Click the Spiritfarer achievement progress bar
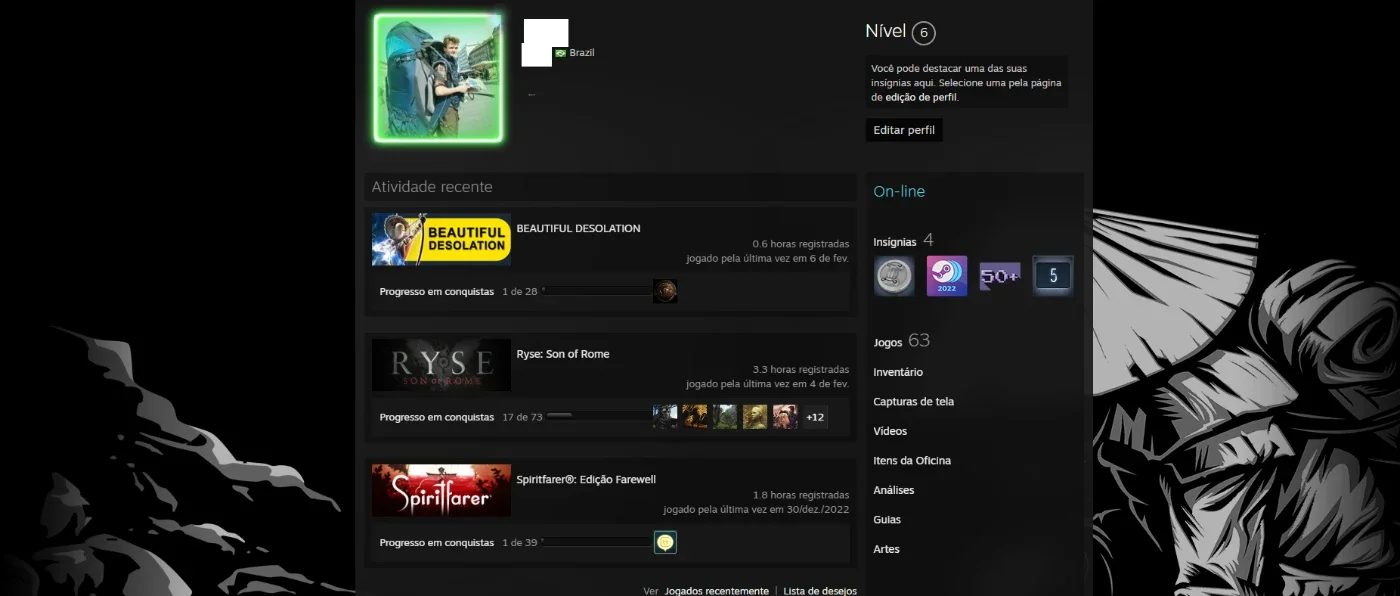The image size is (1400, 596). tap(595, 542)
